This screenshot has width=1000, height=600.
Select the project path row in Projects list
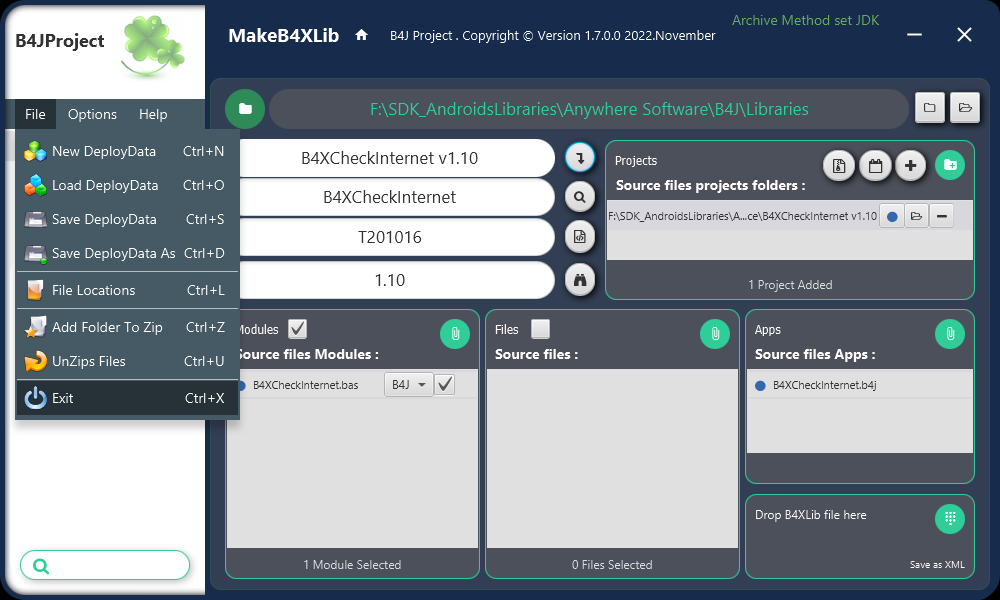tap(742, 216)
